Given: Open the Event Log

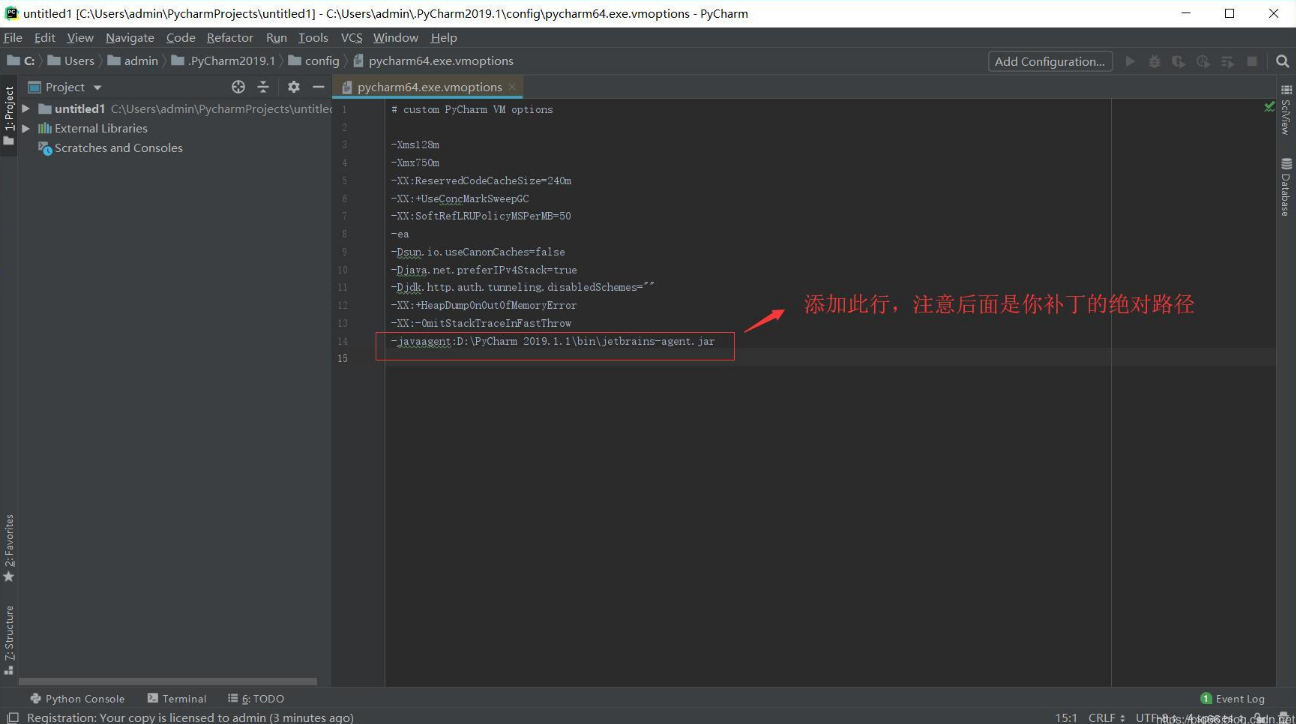Looking at the screenshot, I should click(1233, 698).
